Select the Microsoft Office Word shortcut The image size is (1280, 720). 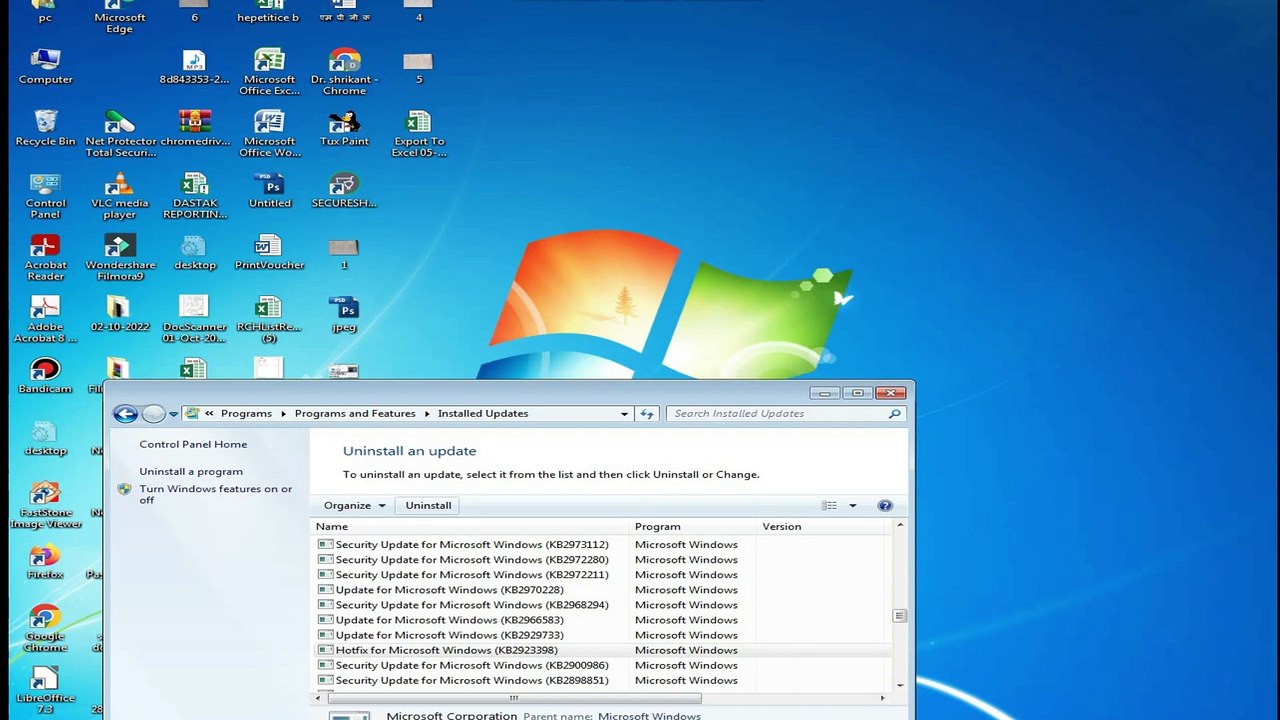[269, 134]
